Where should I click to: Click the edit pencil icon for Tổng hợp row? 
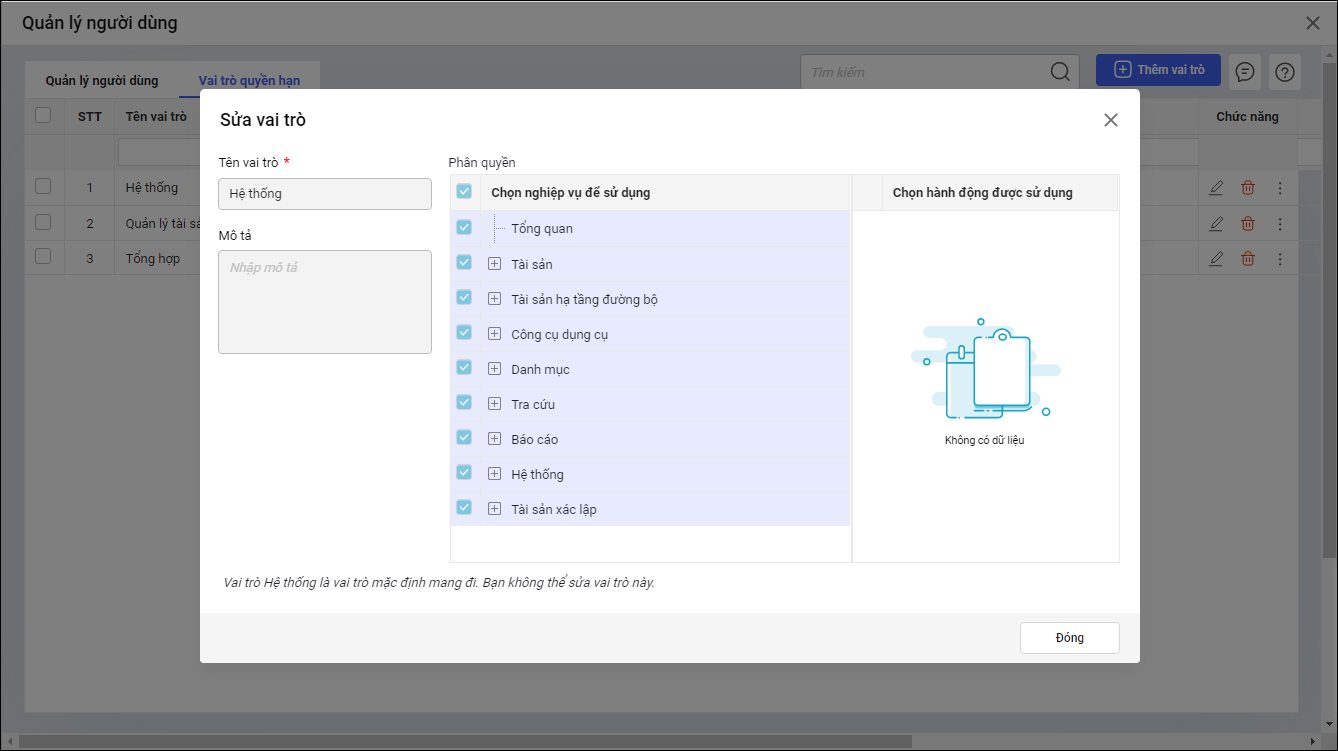tap(1216, 259)
